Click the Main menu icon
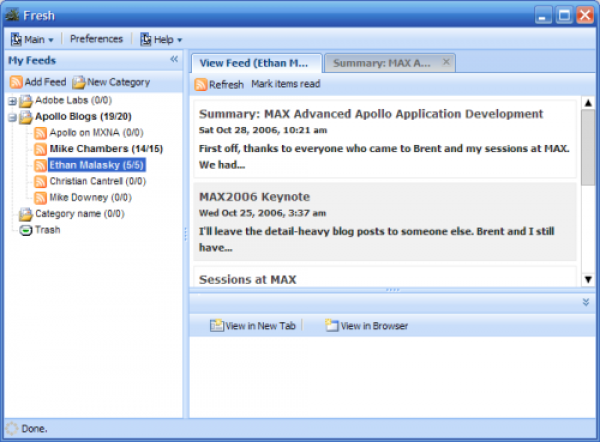This screenshot has width=600, height=442. pyautogui.click(x=16, y=39)
